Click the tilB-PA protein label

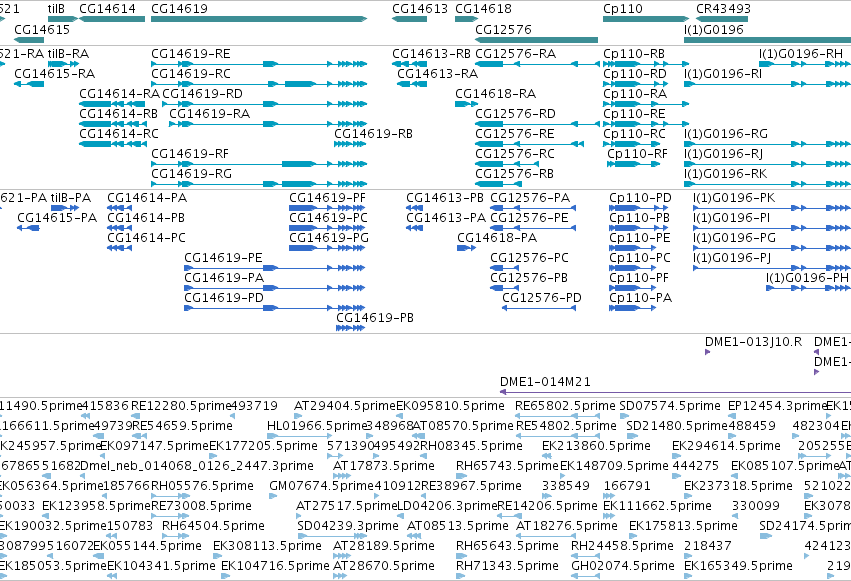(x=71, y=198)
